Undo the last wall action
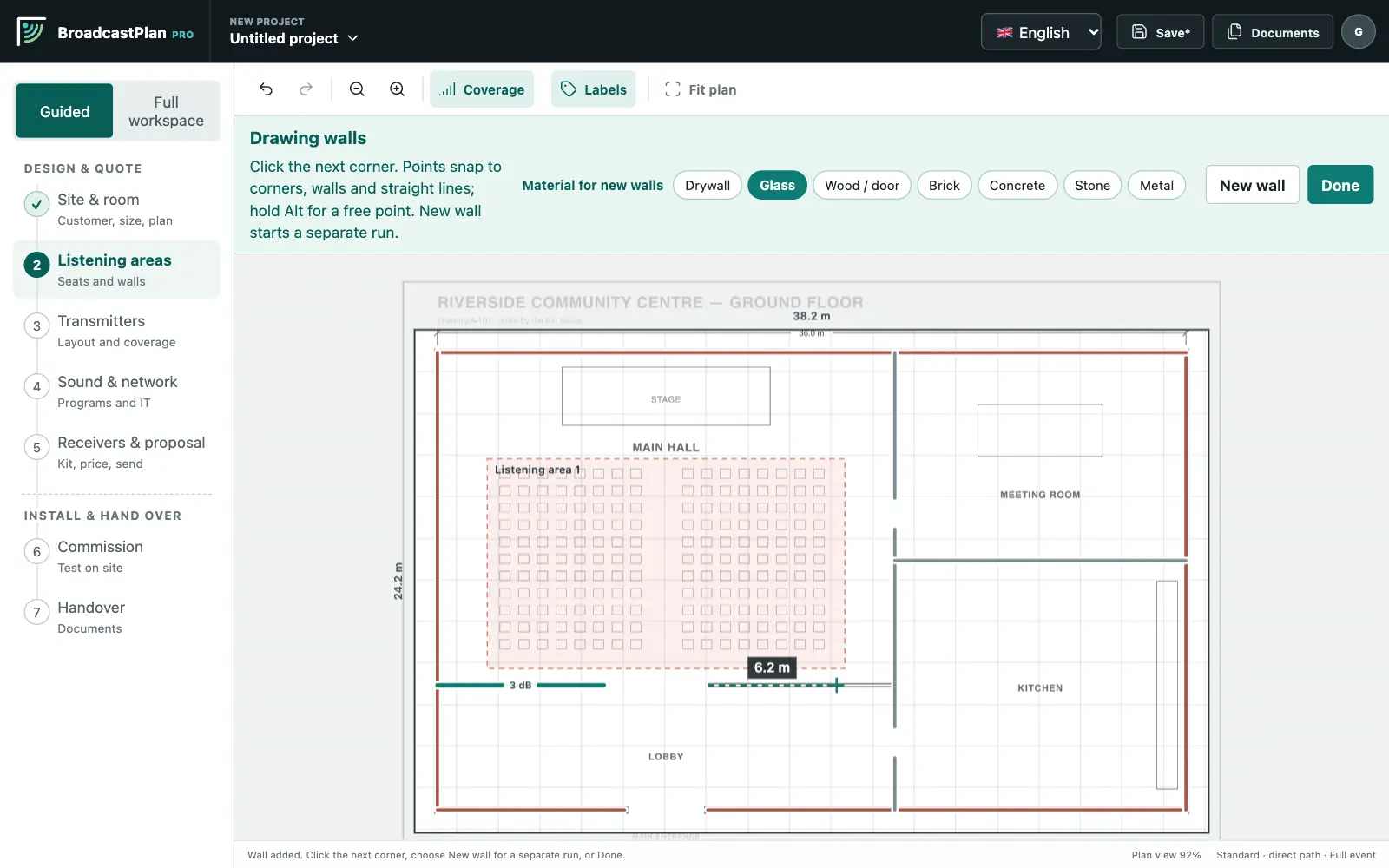Image resolution: width=1389 pixels, height=868 pixels. [x=267, y=89]
